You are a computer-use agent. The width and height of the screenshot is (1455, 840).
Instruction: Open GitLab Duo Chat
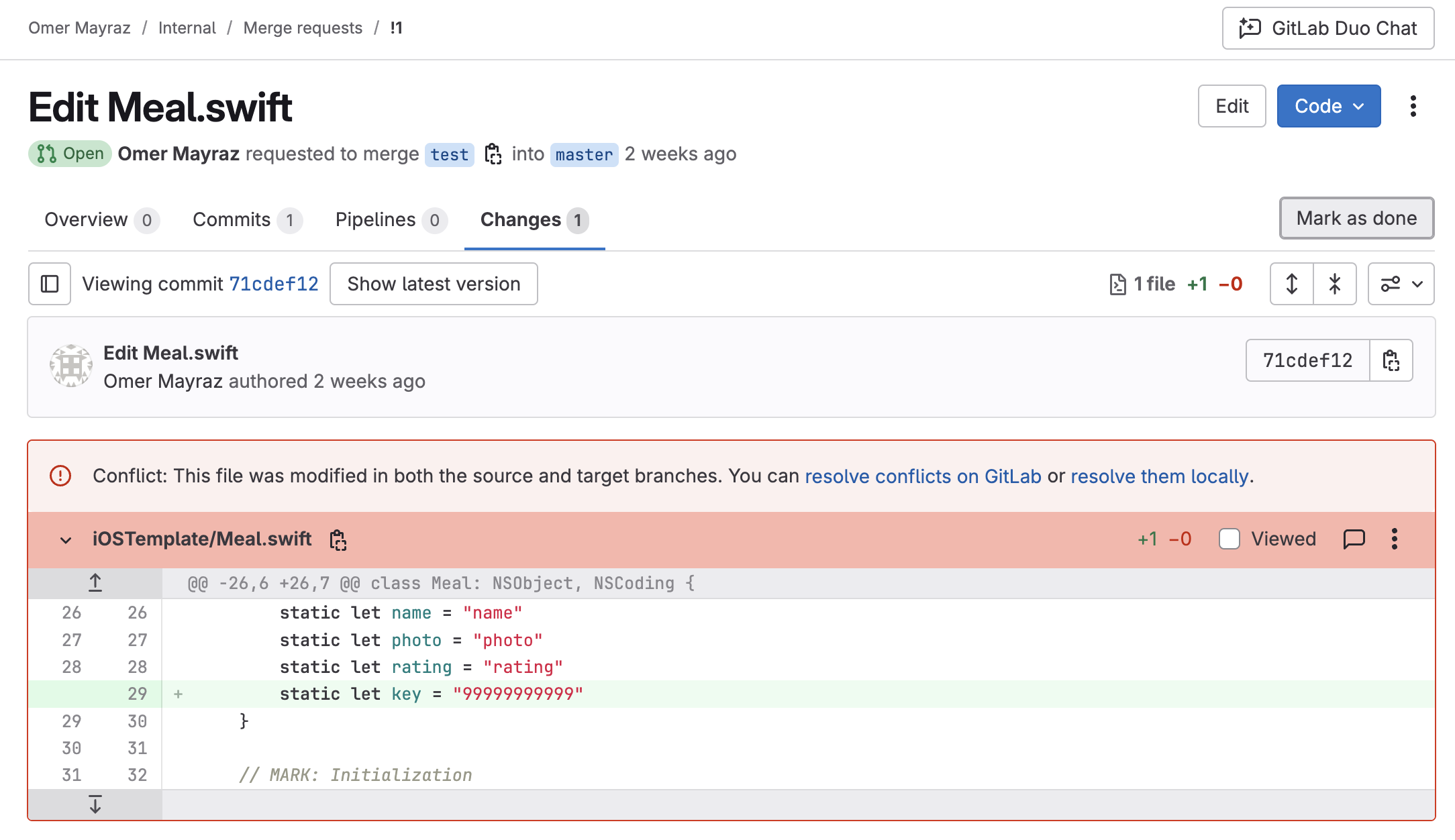1327,28
